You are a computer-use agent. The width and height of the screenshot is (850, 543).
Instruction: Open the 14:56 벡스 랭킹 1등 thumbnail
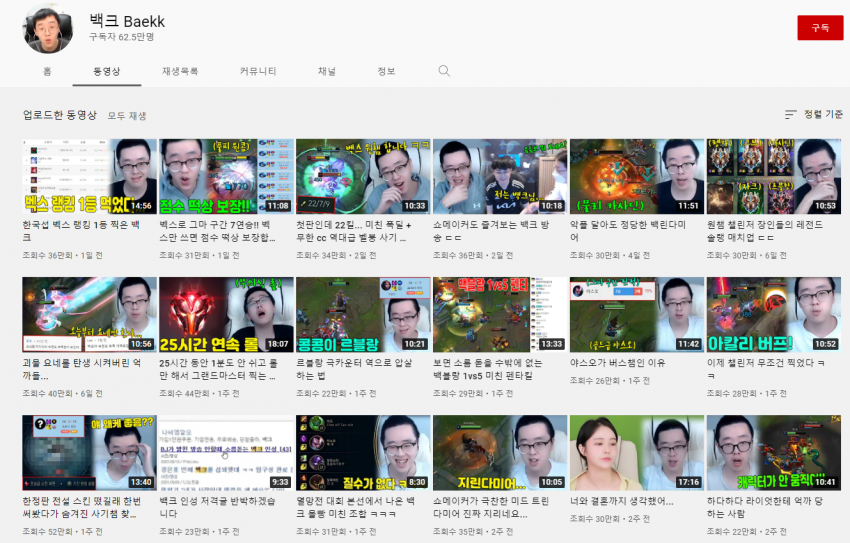(x=89, y=176)
